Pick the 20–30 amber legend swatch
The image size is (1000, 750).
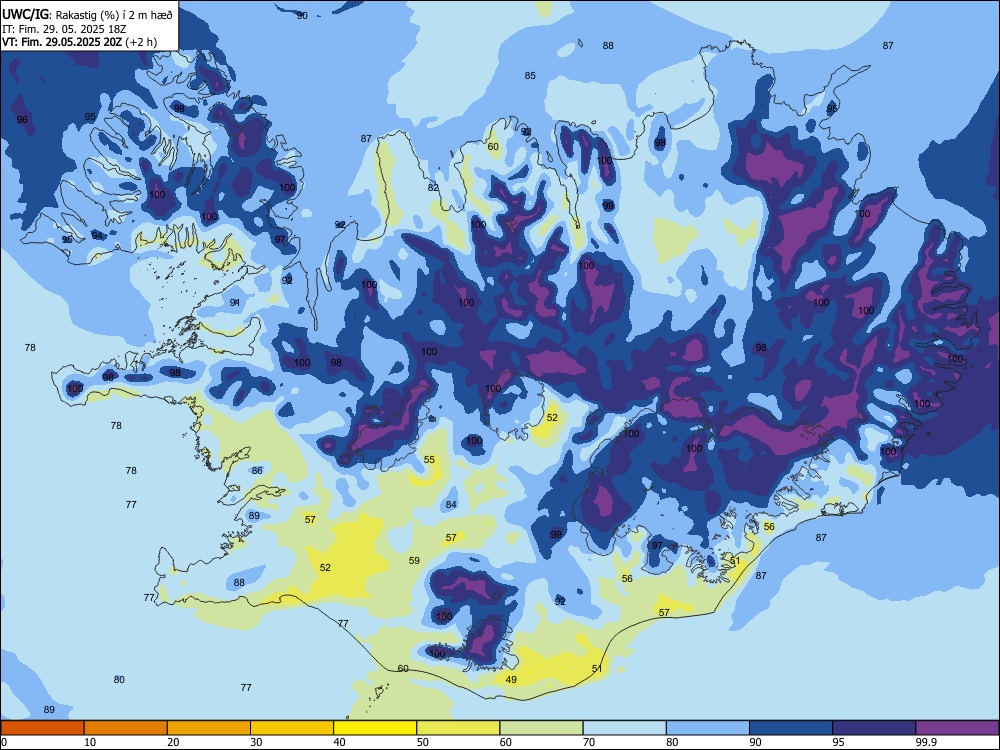point(209,728)
